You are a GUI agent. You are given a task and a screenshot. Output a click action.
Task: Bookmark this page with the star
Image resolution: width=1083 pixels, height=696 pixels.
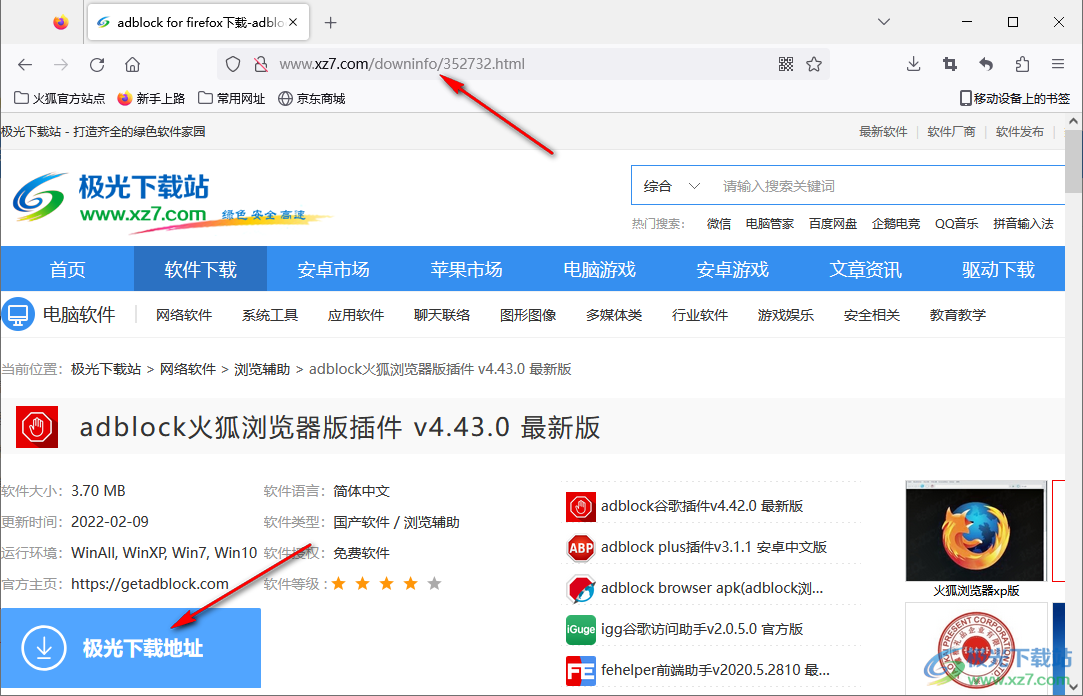814,64
